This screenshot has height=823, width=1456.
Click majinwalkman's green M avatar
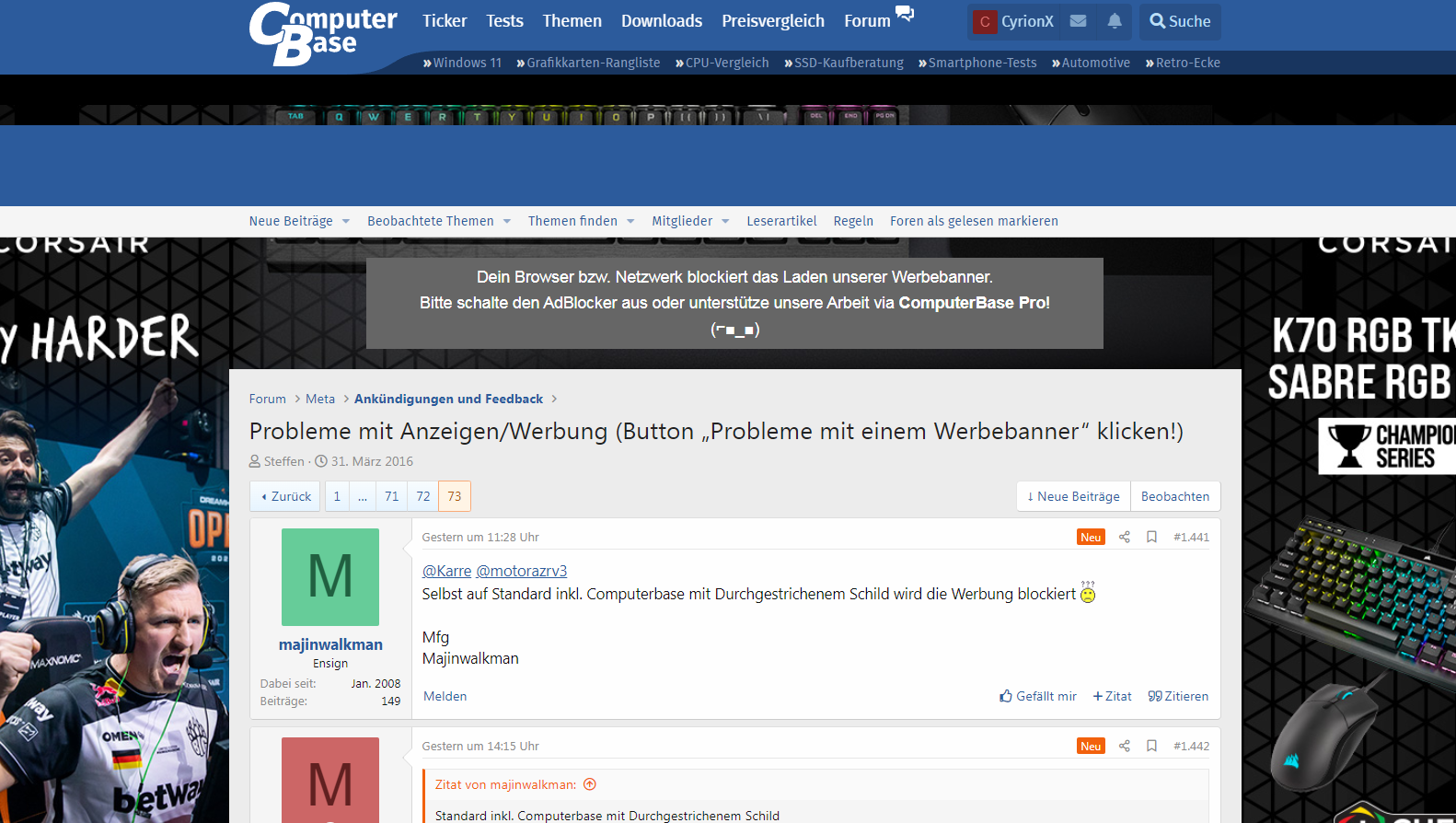[x=330, y=577]
